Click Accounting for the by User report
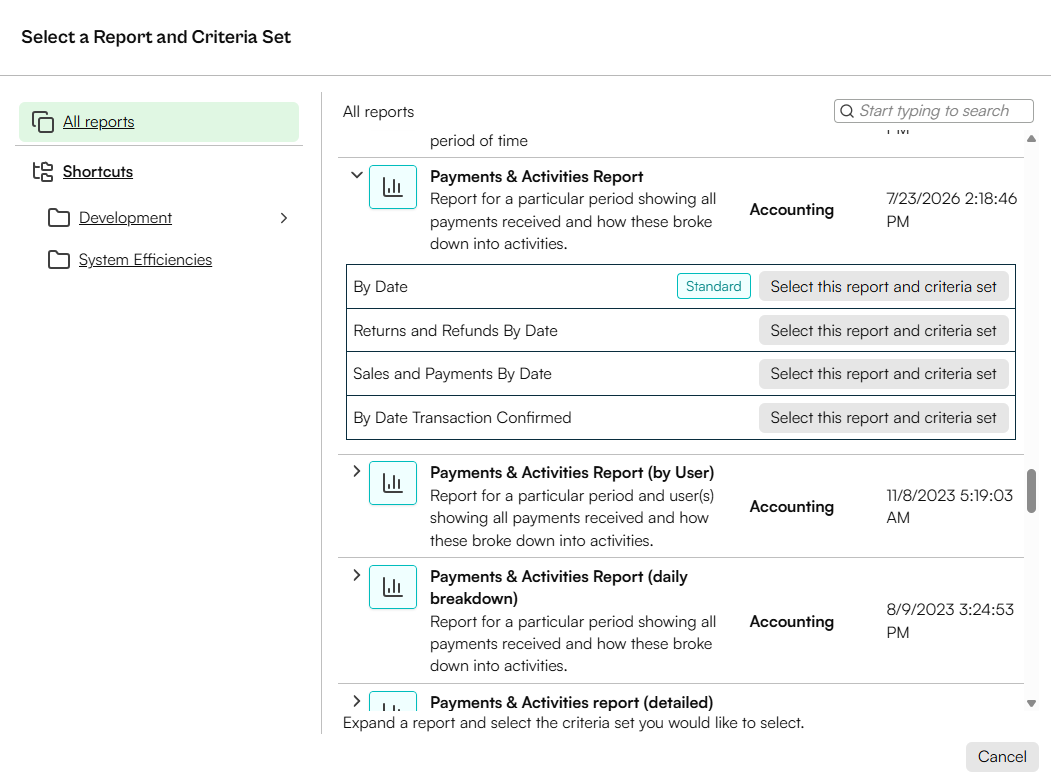 (x=792, y=507)
